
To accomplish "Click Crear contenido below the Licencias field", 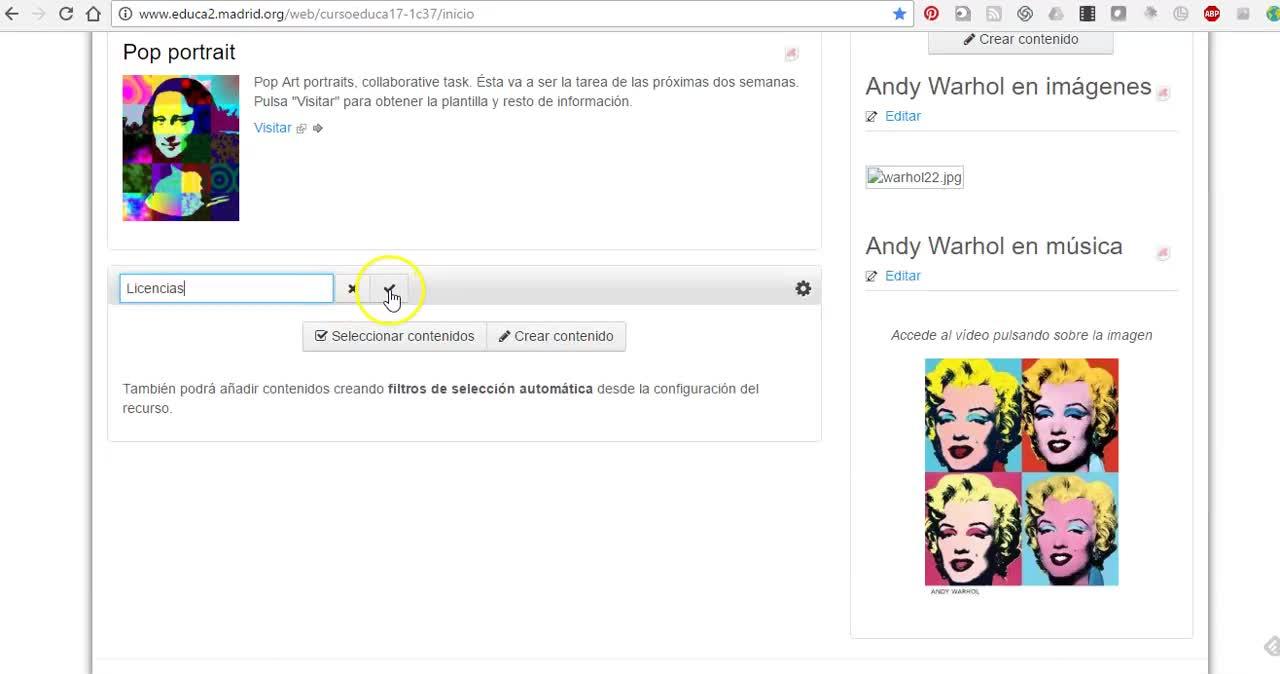I will (x=556, y=336).
